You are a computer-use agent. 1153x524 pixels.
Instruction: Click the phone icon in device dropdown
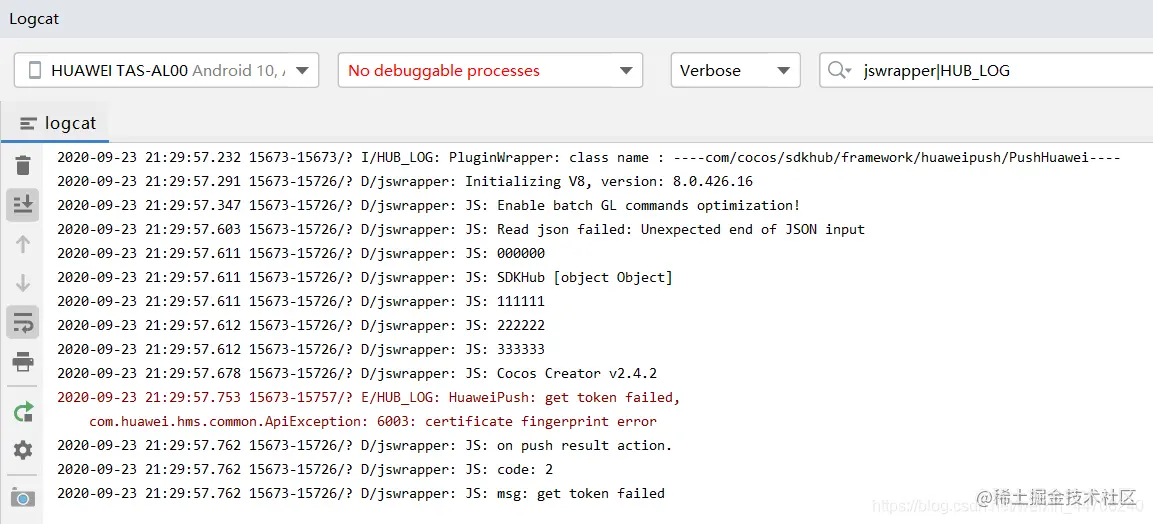(x=34, y=71)
